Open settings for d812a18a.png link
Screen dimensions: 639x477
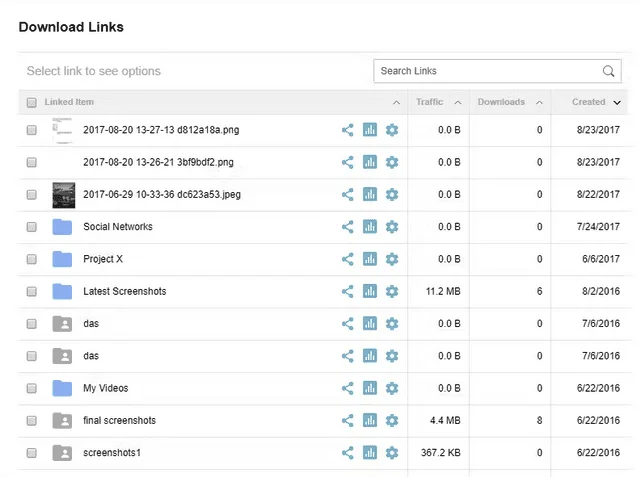392,130
